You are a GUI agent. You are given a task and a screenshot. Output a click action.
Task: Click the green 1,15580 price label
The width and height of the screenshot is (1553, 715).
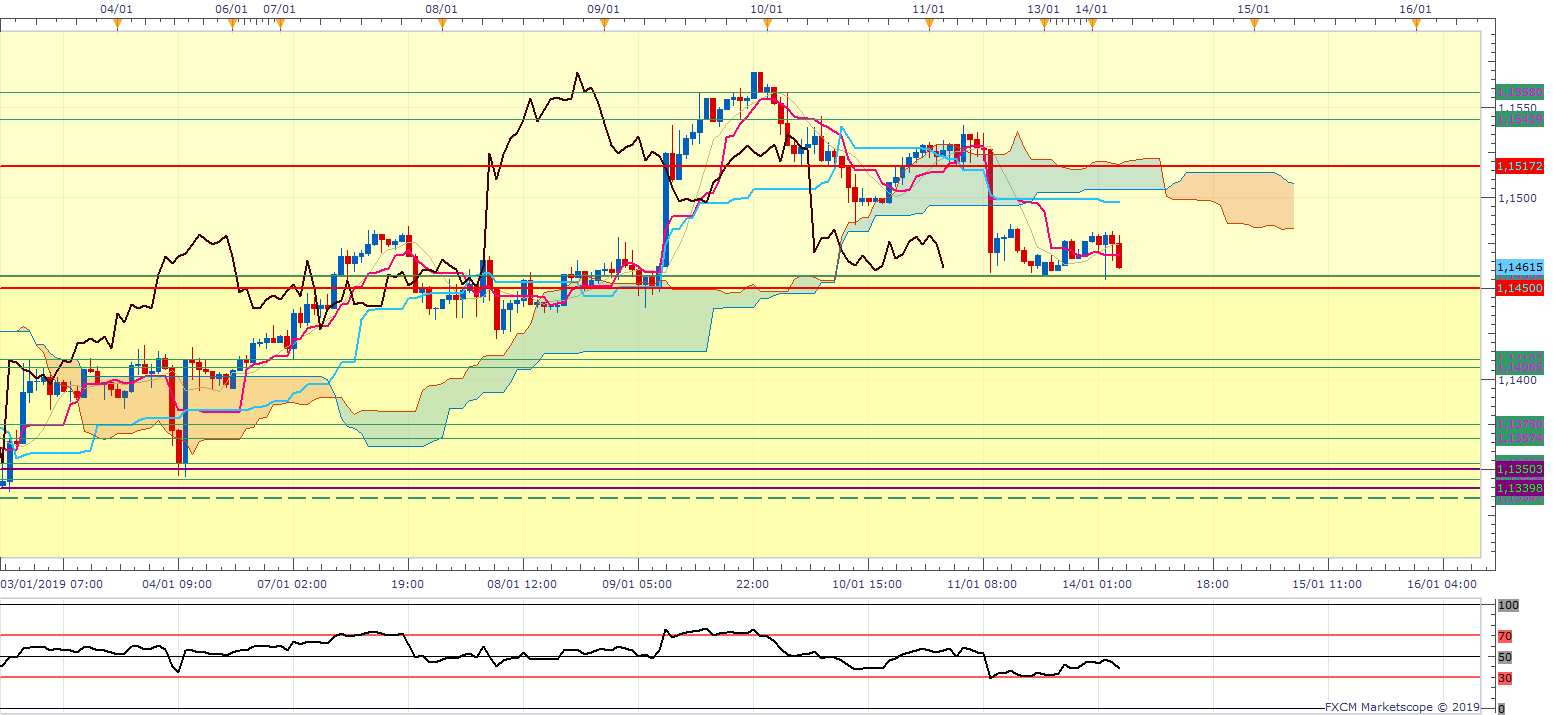1519,92
